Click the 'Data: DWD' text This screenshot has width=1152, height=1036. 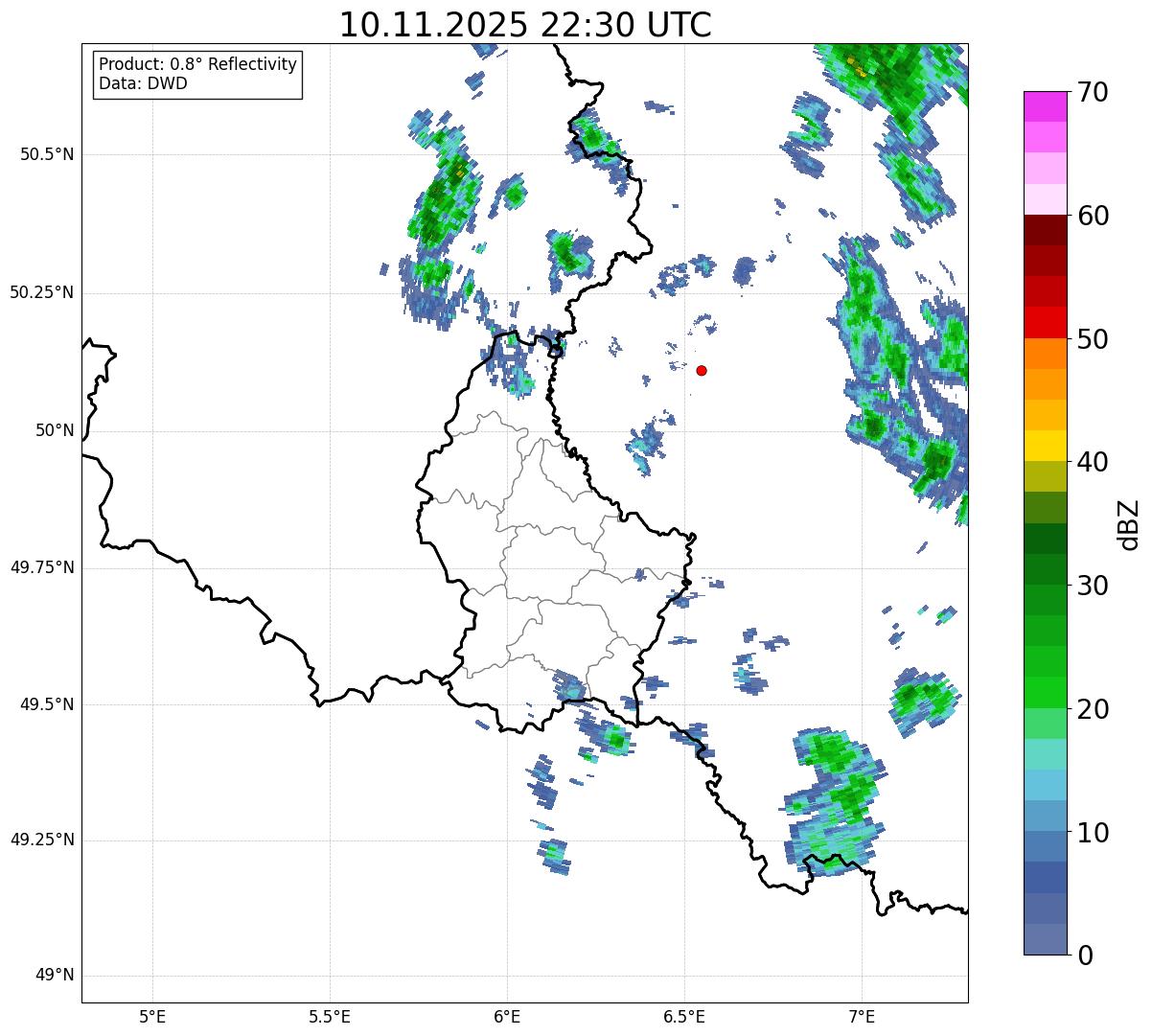pos(143,83)
